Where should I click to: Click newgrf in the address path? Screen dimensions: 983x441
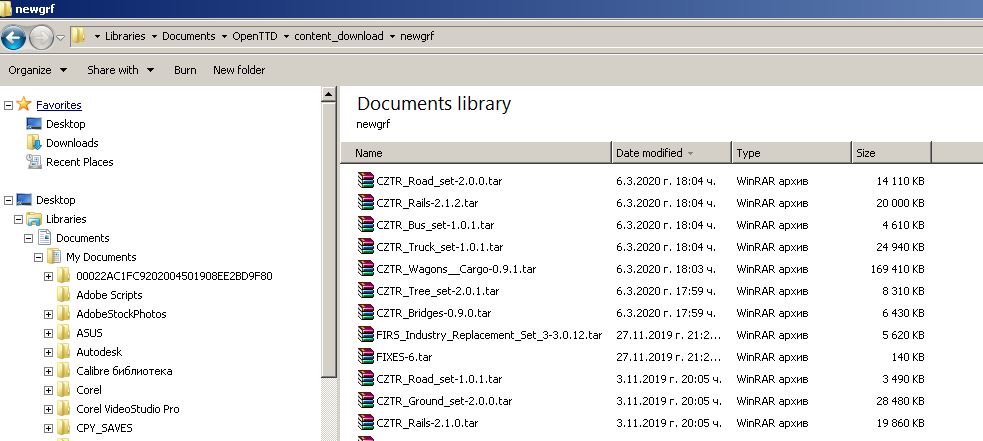point(417,36)
